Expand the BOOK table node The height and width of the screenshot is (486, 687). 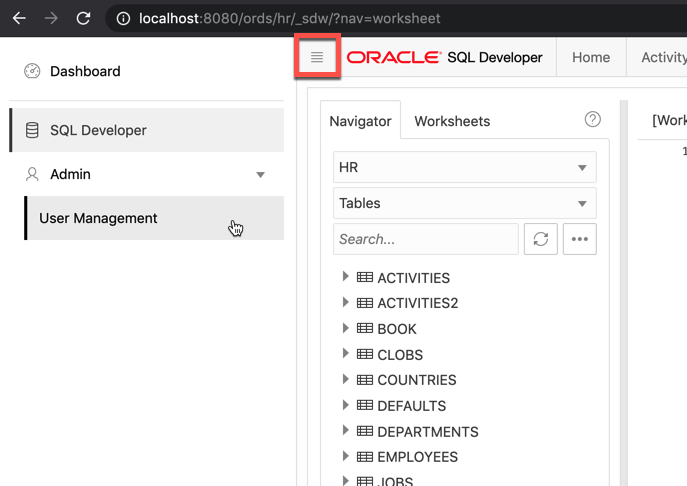tap(345, 328)
